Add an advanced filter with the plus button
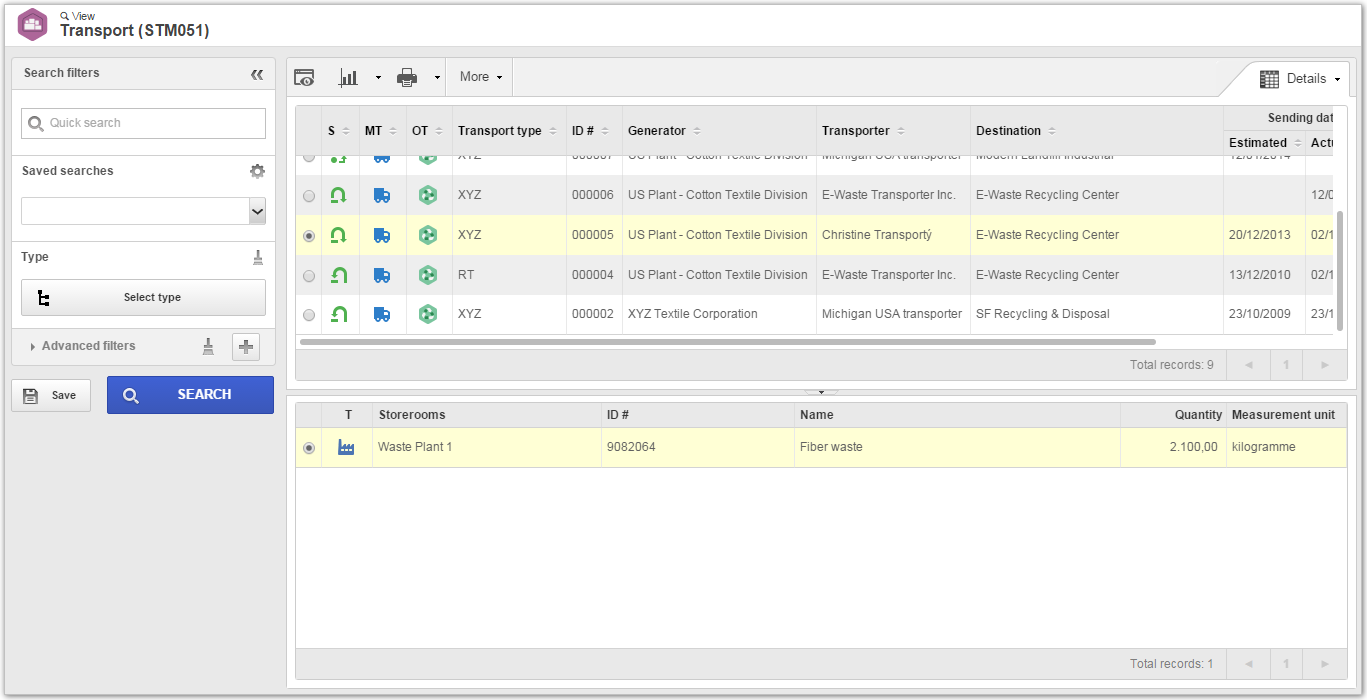This screenshot has width=1367, height=700. [x=246, y=347]
